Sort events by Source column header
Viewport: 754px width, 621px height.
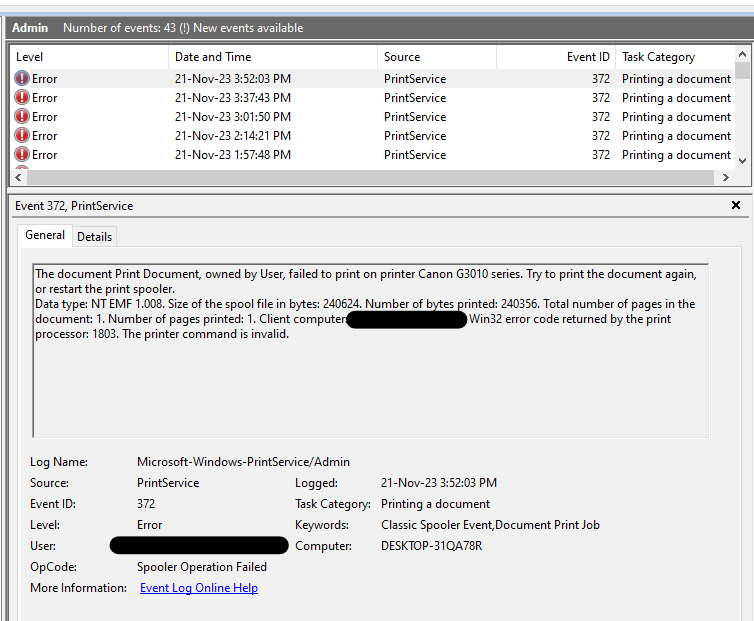436,57
